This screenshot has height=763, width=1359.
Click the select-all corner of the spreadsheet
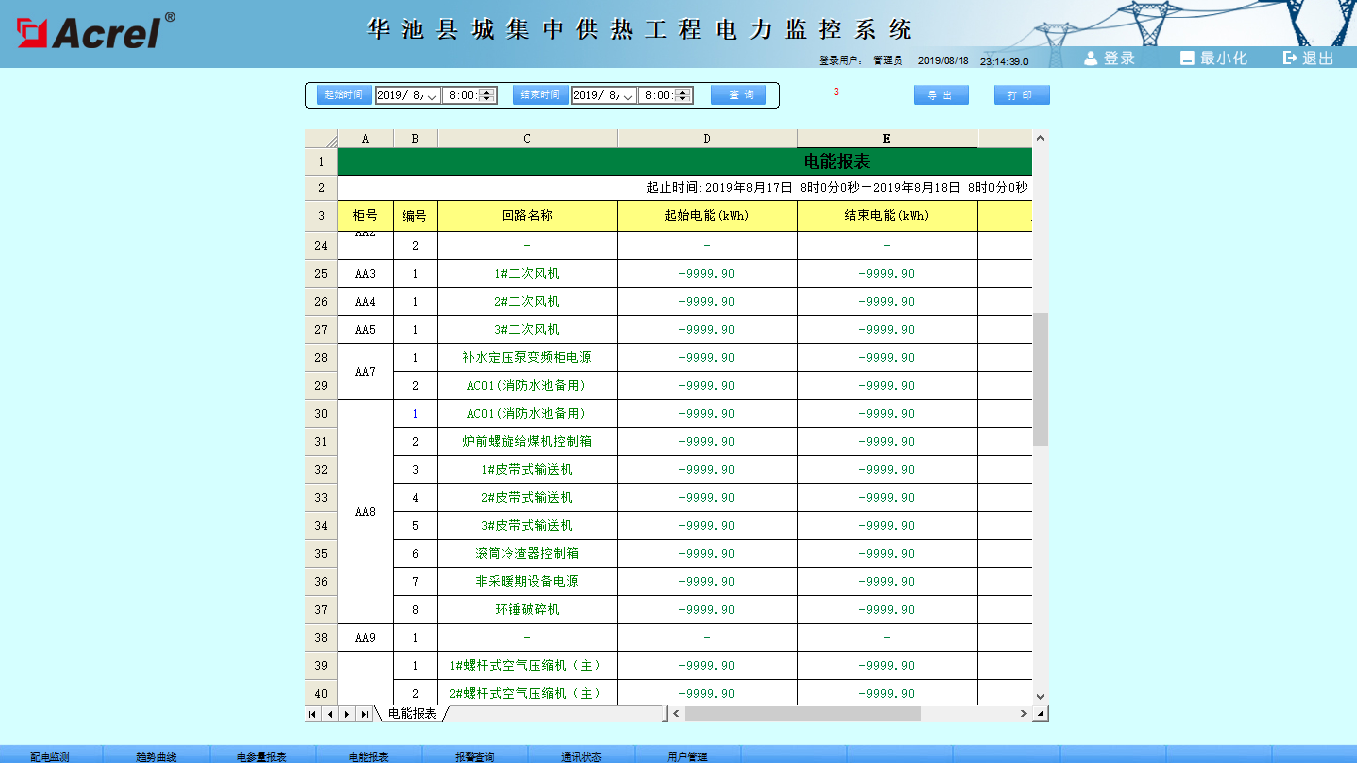coord(321,139)
